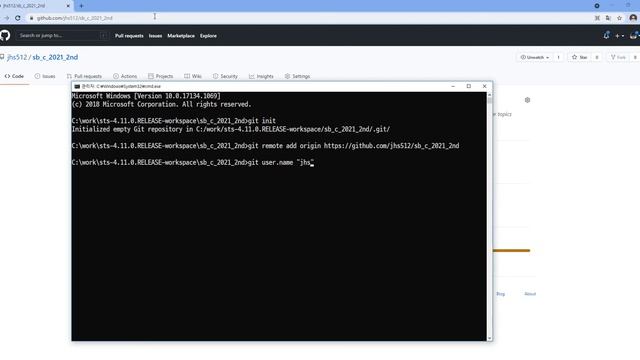This screenshot has height=360, width=640.
Task: Open GitHub notifications bell
Action: [607, 36]
